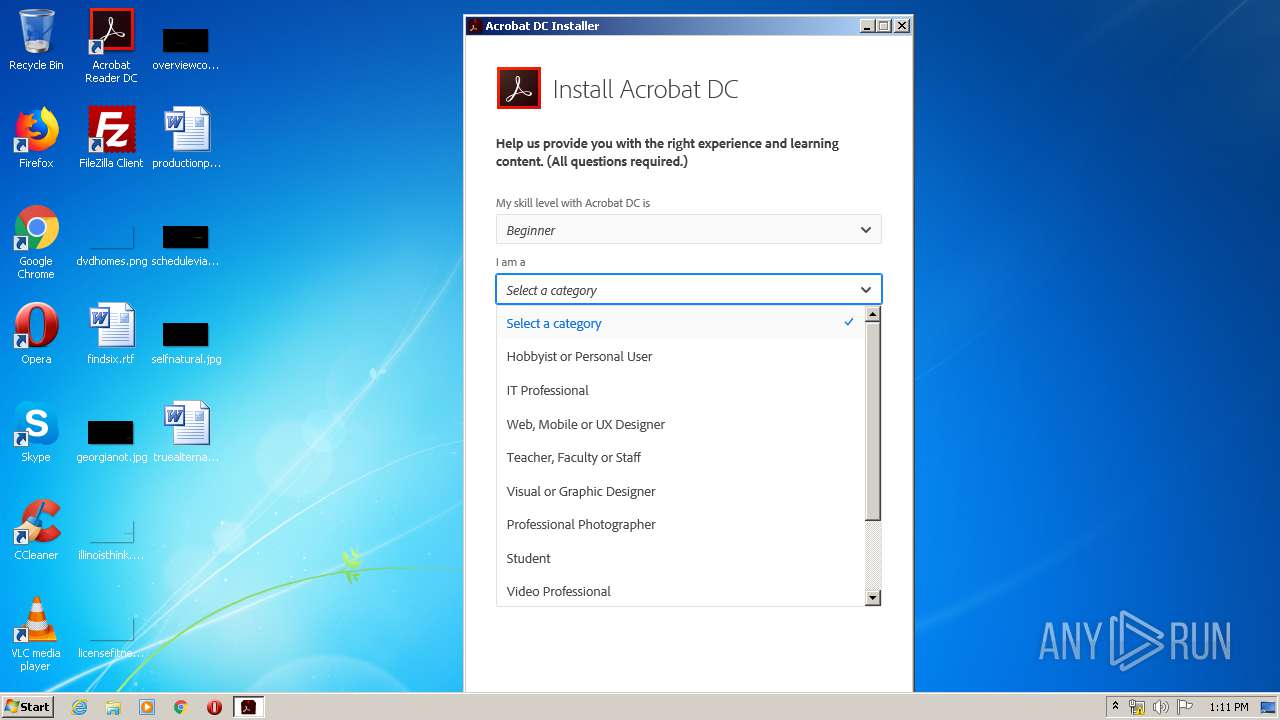Choose 'Select a category' option
Screen dimensions: 1280x720
(x=680, y=323)
